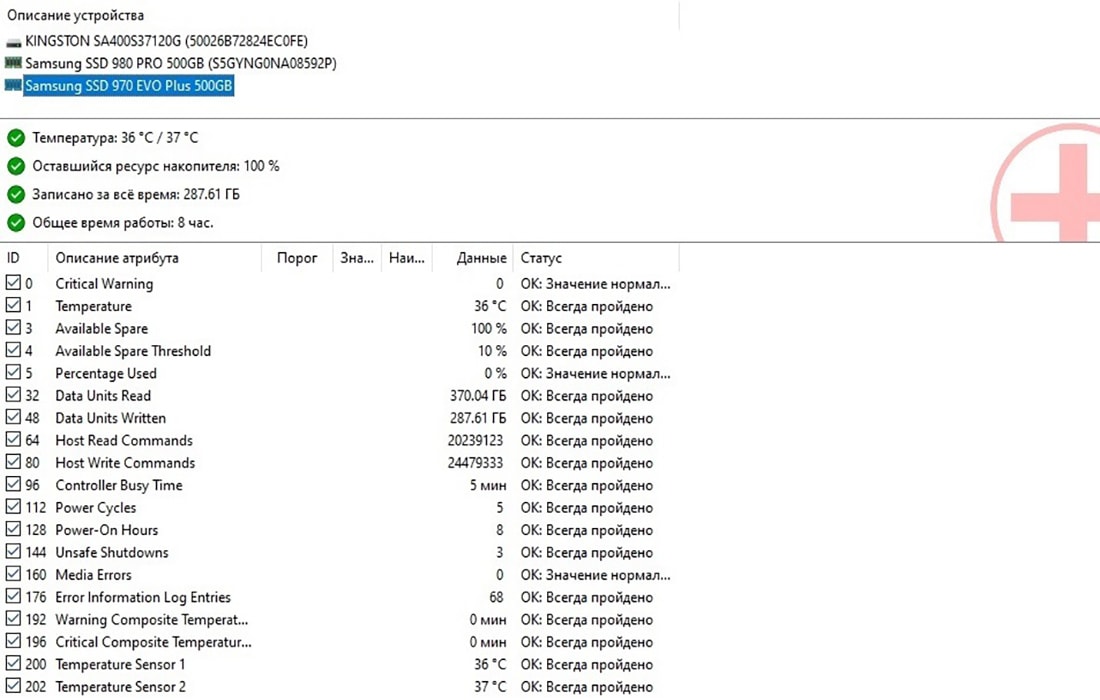Screen dimensions: 1100x700
Task: Click the Unsafe Shutdowns attribute name
Action: coord(112,553)
